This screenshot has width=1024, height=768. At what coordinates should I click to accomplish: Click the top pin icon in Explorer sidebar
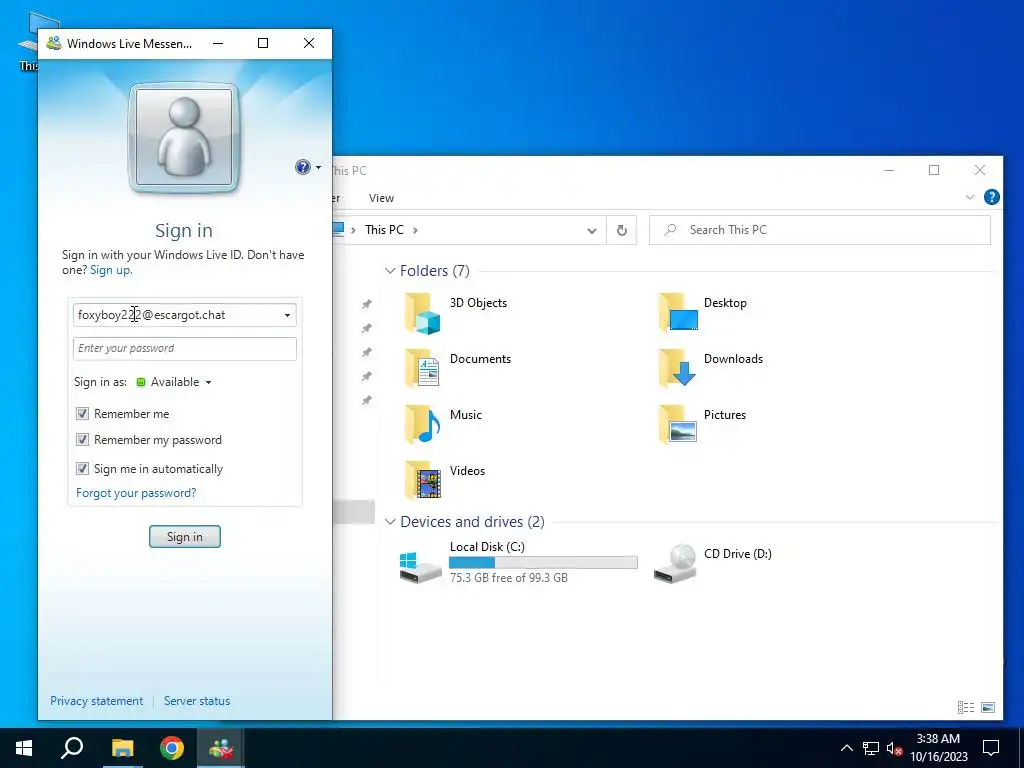[x=367, y=304]
